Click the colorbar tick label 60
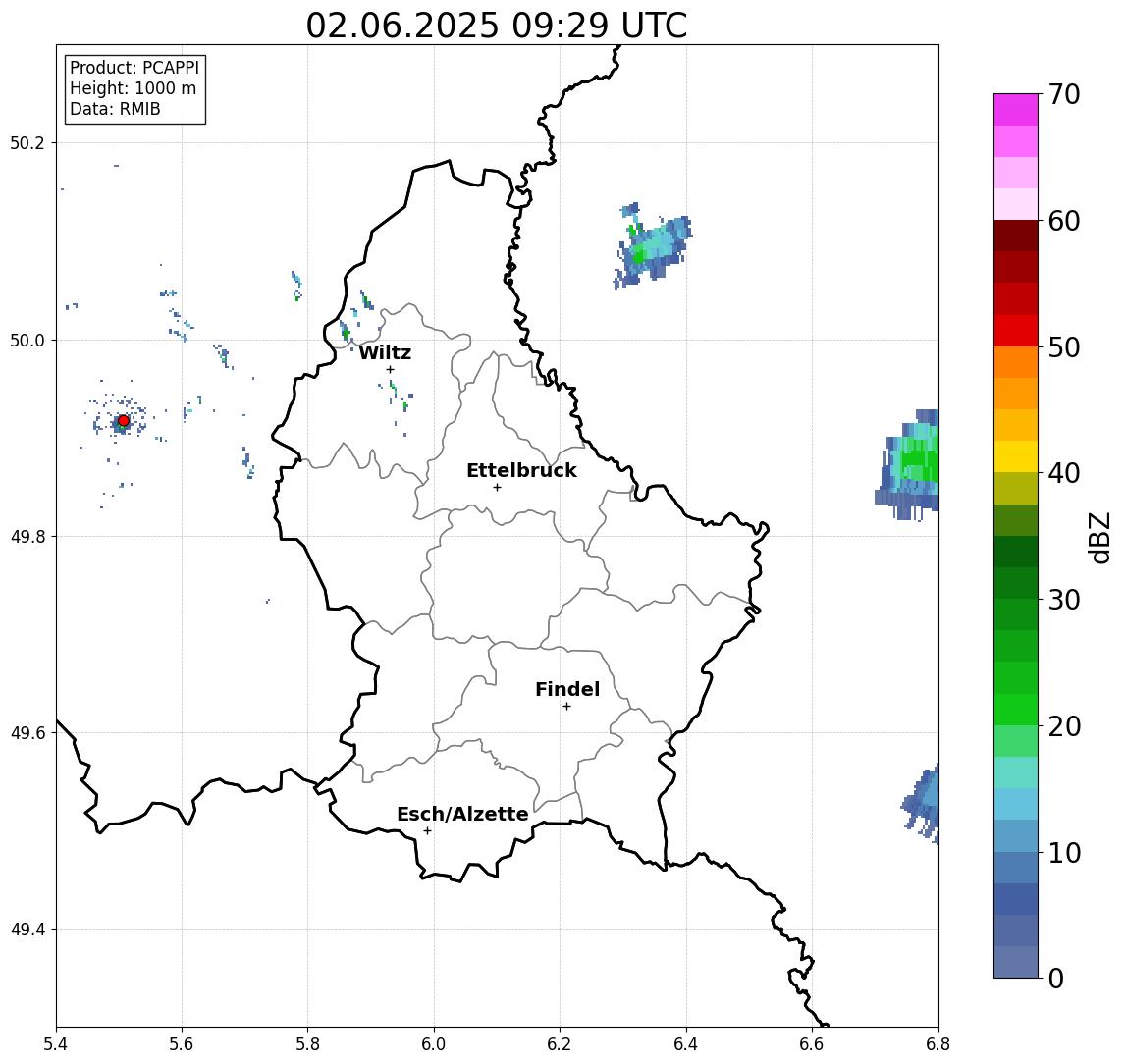This screenshot has width=1124, height=1064. tap(1064, 221)
